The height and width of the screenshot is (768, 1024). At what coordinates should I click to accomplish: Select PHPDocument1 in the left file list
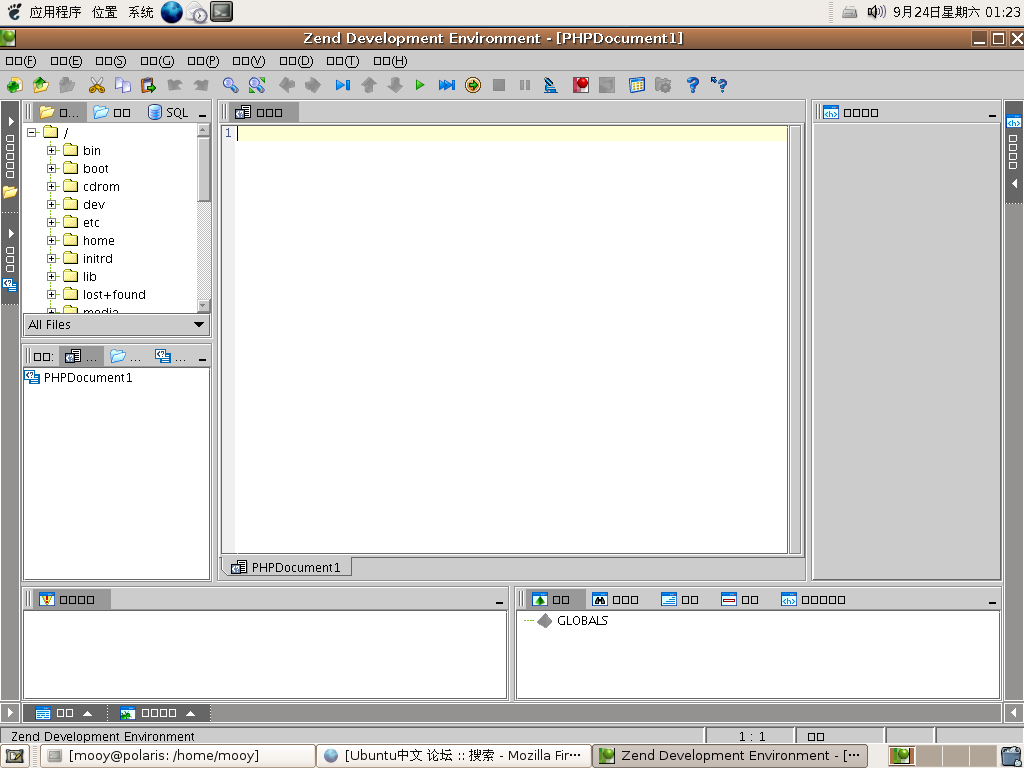[78, 377]
